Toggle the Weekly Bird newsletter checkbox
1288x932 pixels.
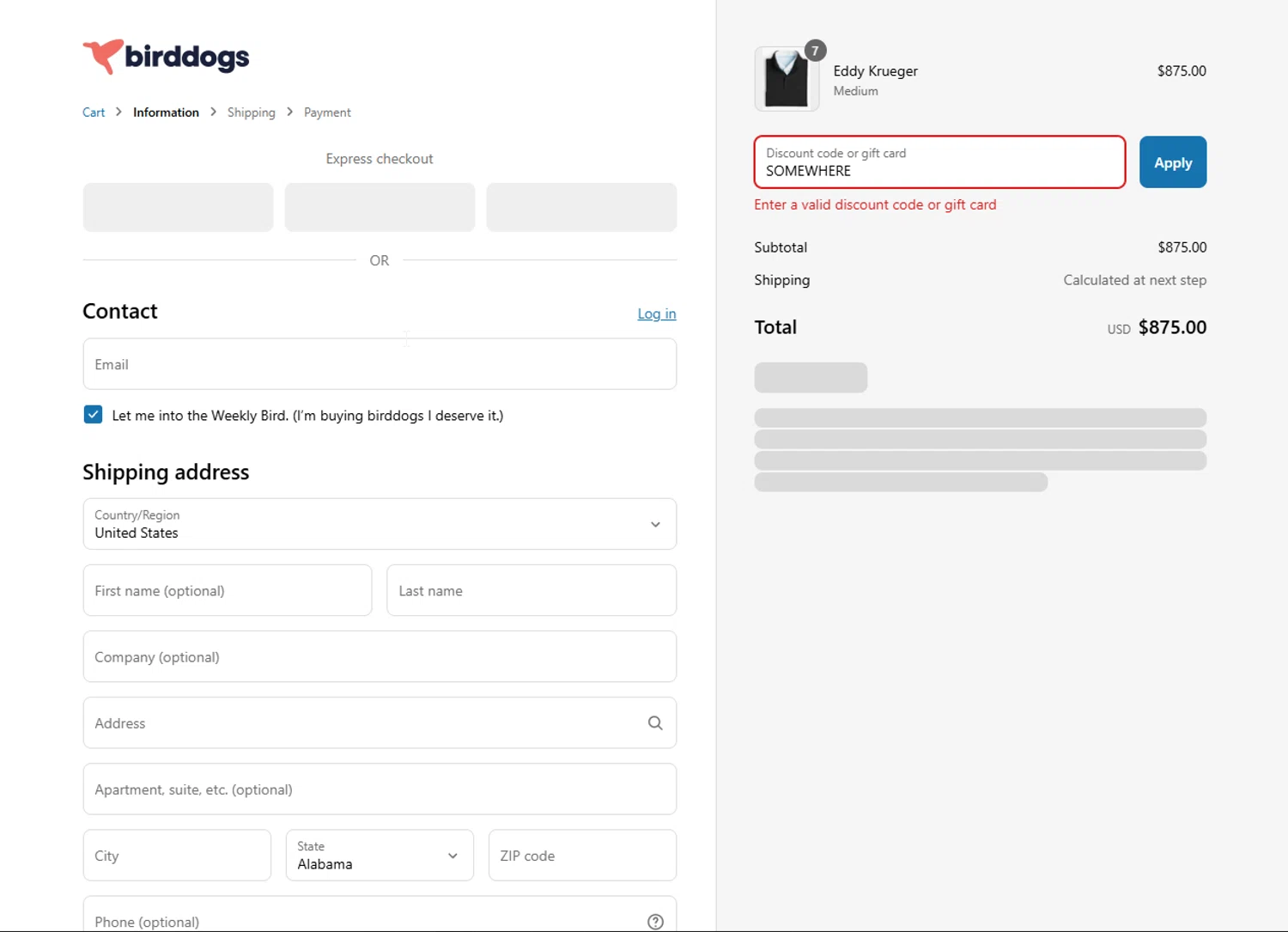click(93, 414)
